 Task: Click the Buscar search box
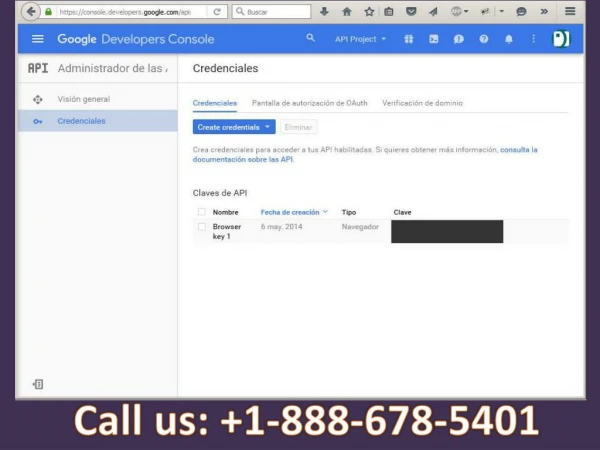(271, 11)
